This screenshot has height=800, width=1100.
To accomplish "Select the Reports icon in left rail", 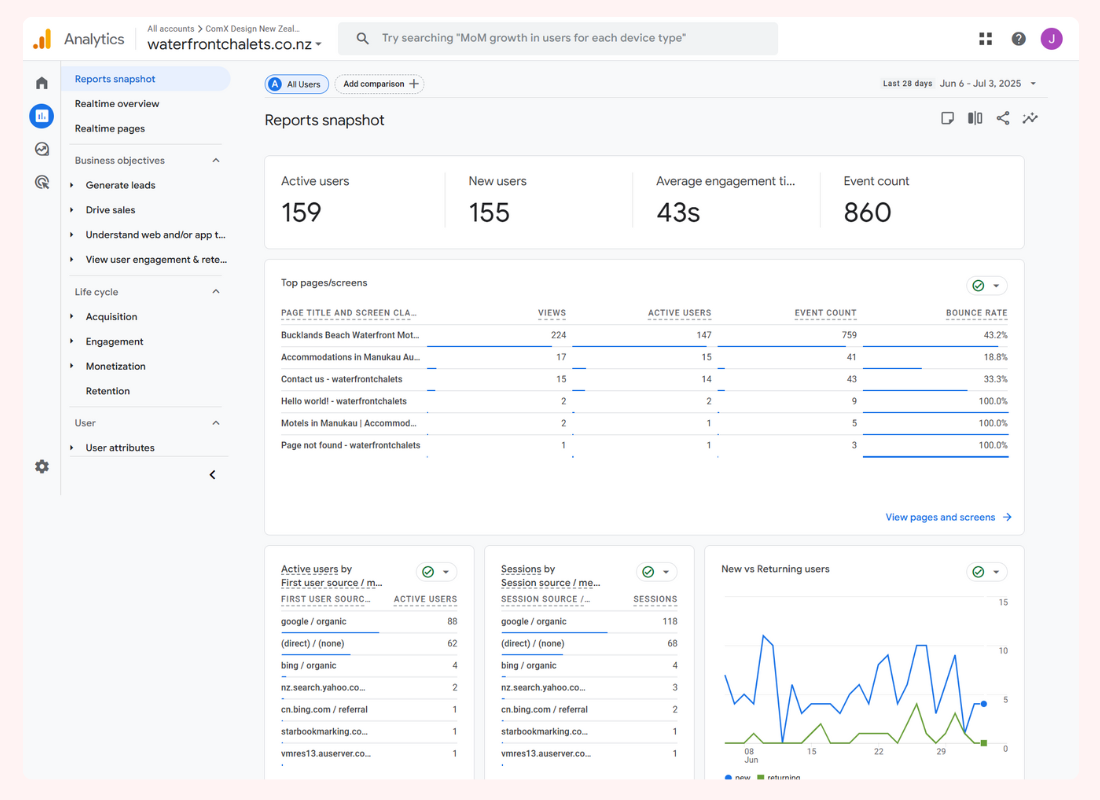I will 42,116.
